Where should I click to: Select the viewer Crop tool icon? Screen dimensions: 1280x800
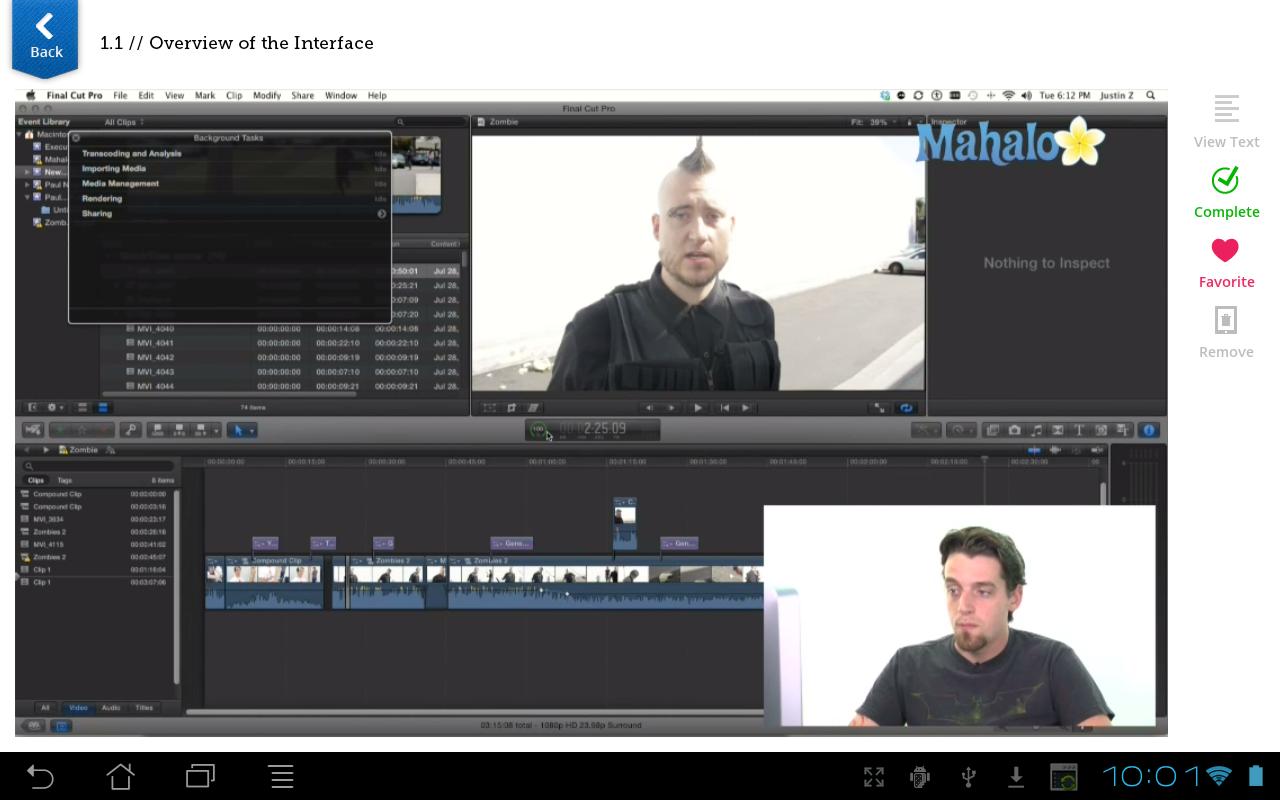coord(511,408)
